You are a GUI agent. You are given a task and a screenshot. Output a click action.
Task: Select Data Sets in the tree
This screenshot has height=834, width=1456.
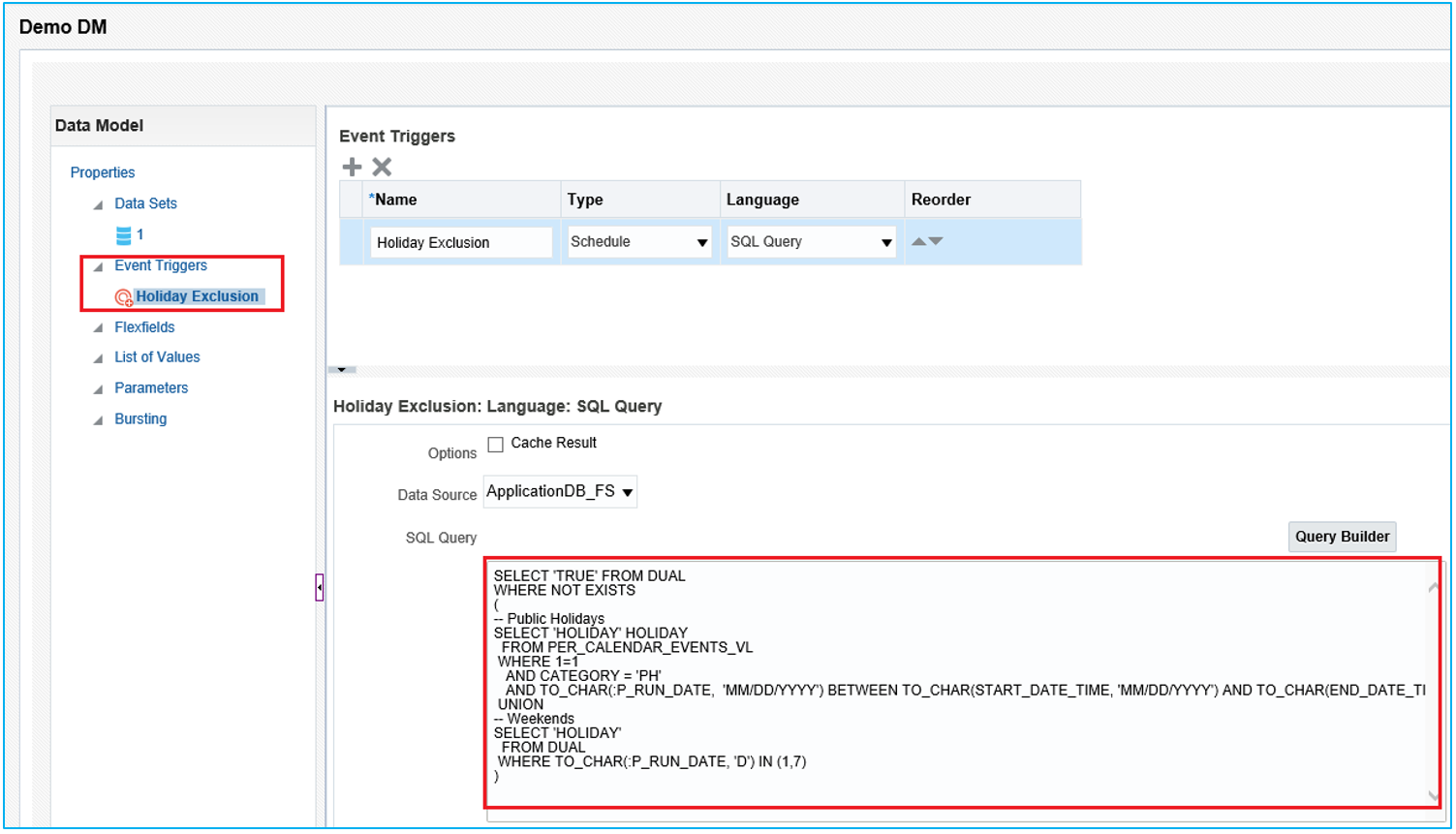point(145,203)
